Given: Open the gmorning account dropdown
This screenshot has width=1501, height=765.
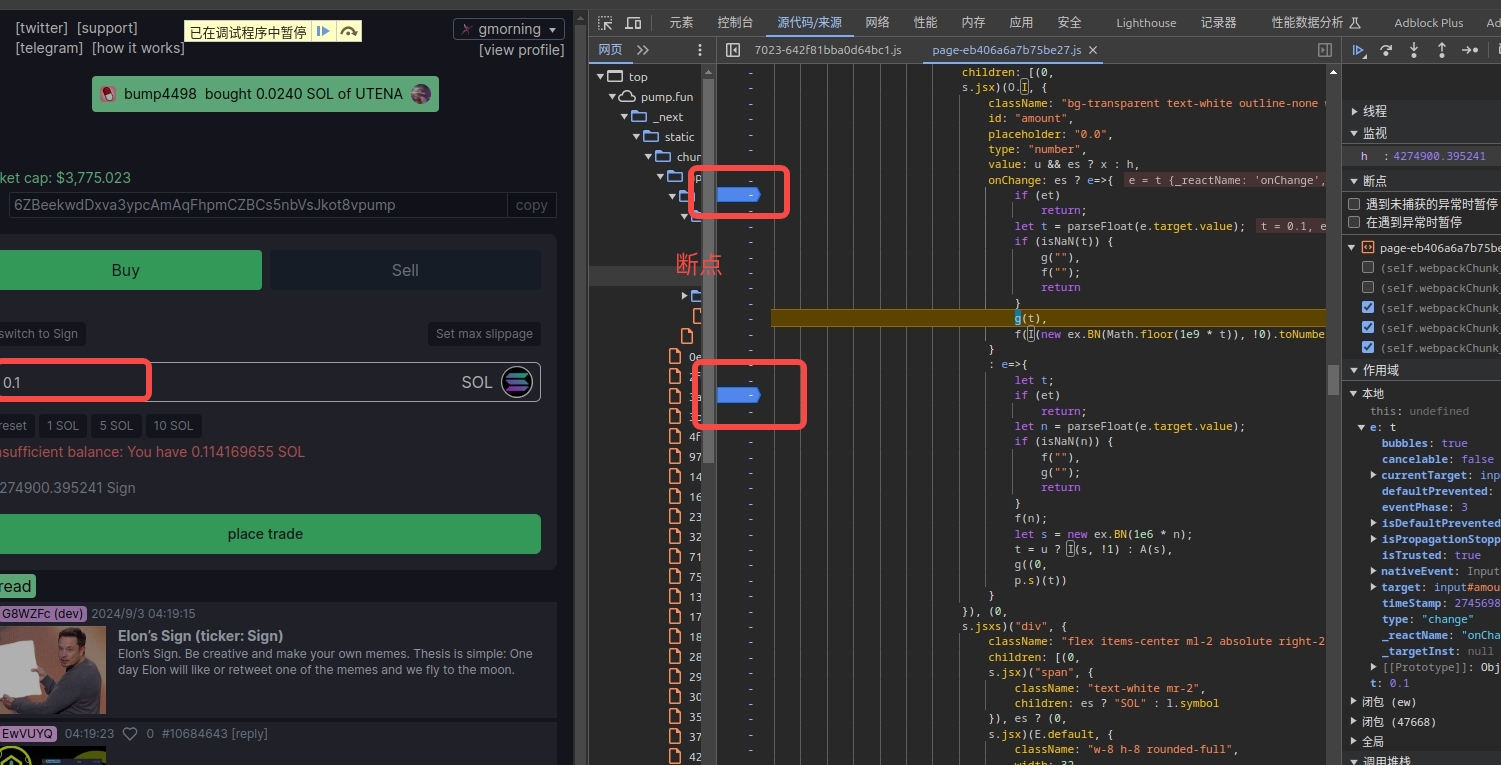Looking at the screenshot, I should pyautogui.click(x=509, y=29).
